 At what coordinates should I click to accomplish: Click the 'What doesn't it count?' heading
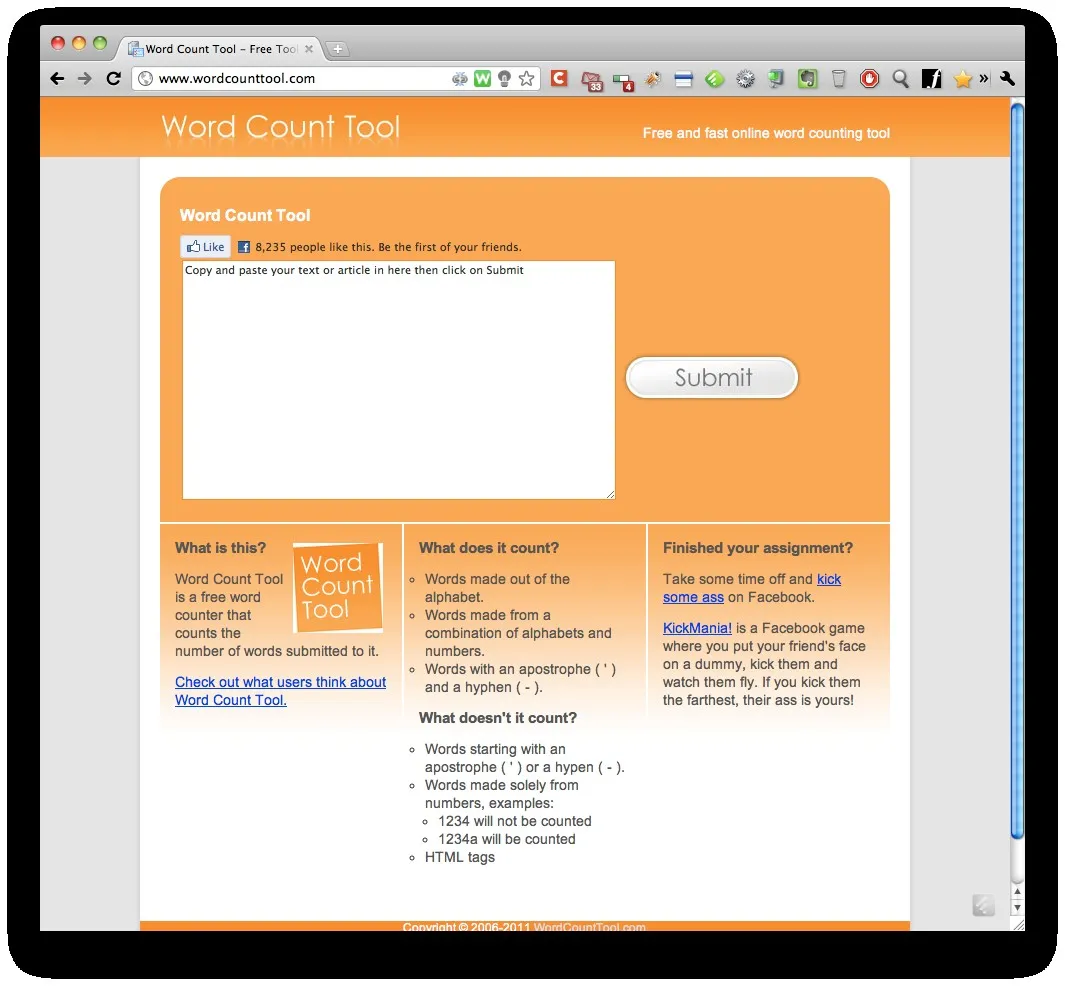tap(498, 718)
